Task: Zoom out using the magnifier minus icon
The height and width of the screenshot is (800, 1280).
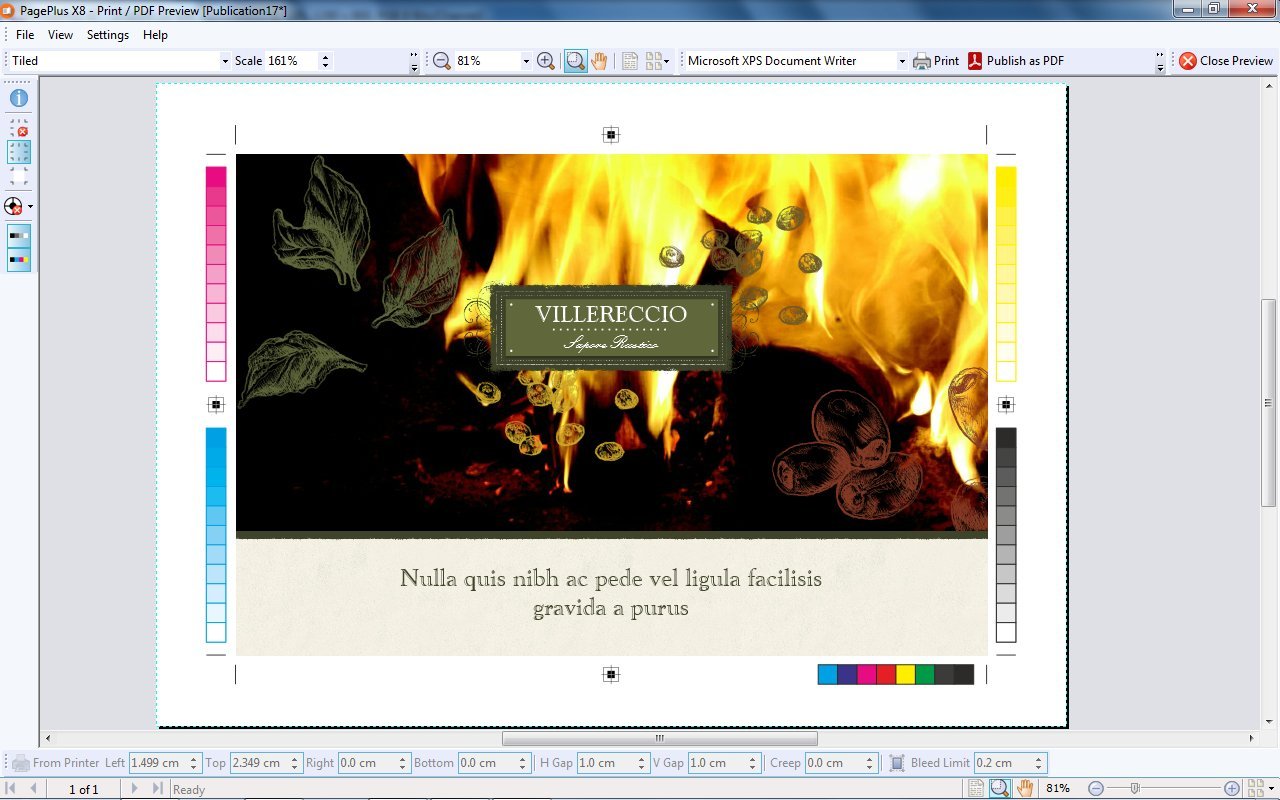Action: tap(440, 60)
